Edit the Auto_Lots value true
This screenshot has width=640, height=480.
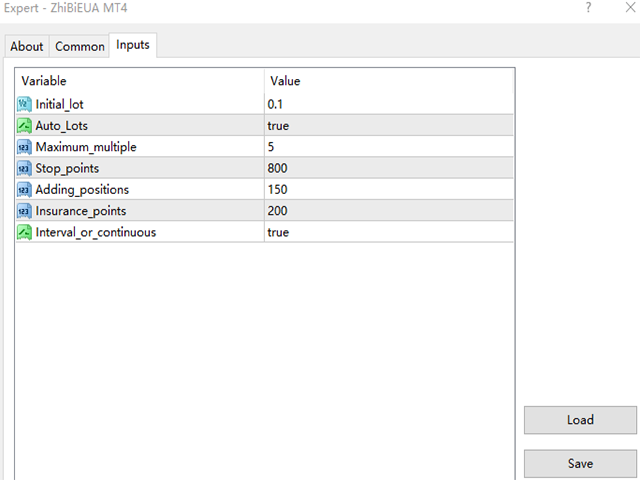[389, 126]
